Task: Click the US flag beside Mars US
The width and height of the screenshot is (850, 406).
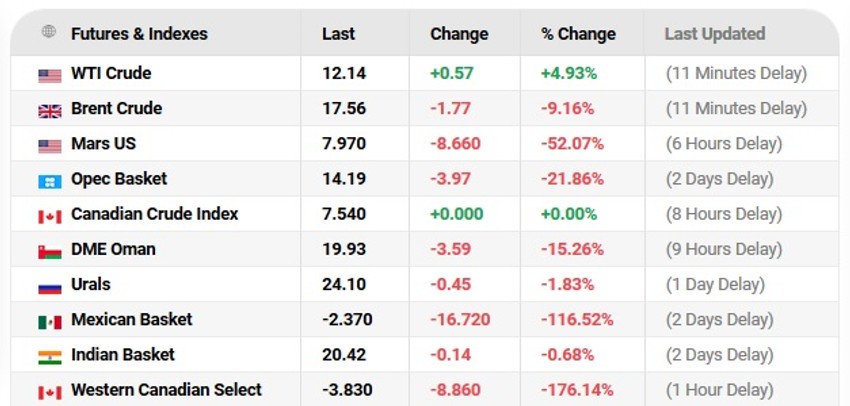Action: pyautogui.click(x=50, y=145)
